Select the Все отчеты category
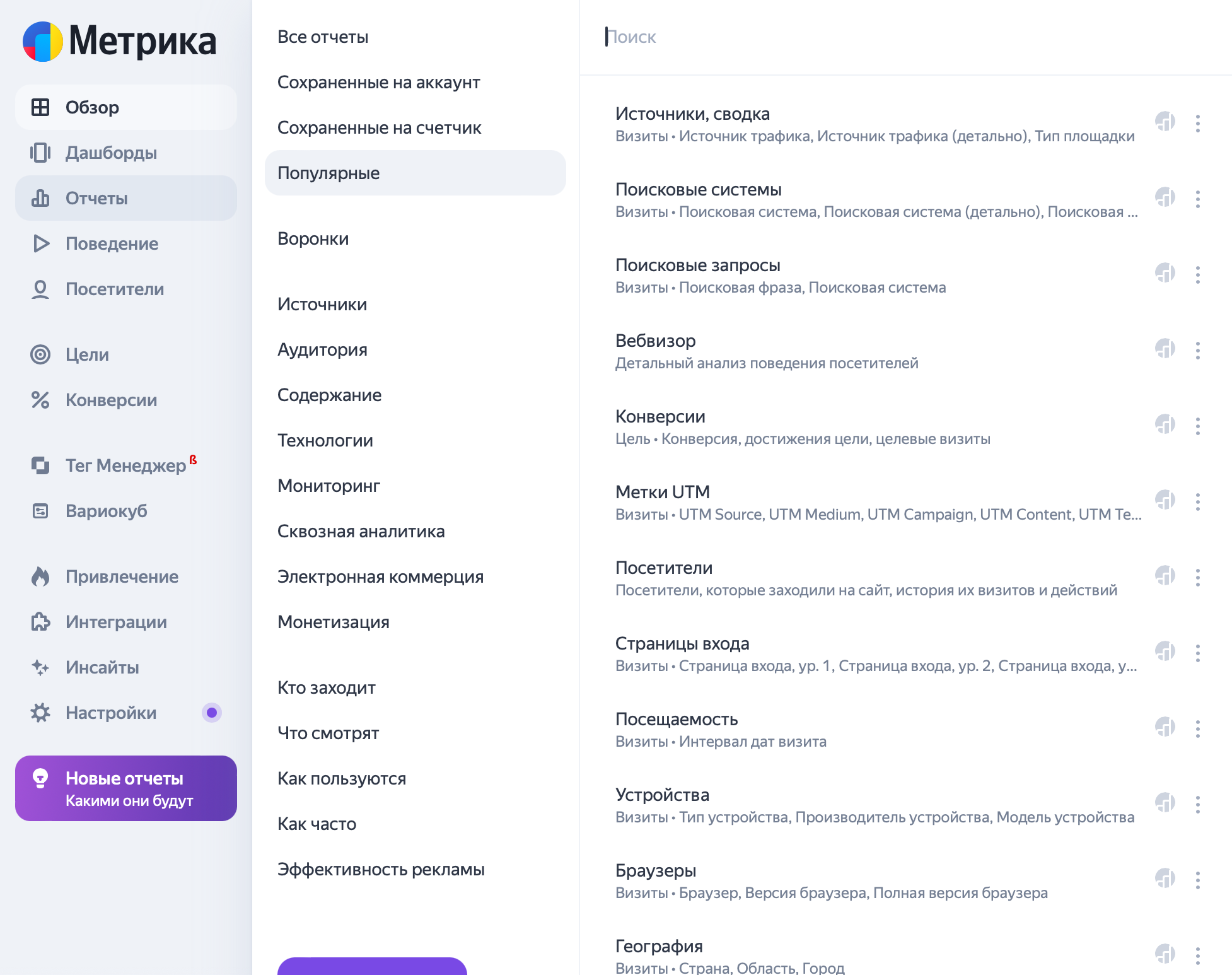The height and width of the screenshot is (975, 1232). point(323,37)
